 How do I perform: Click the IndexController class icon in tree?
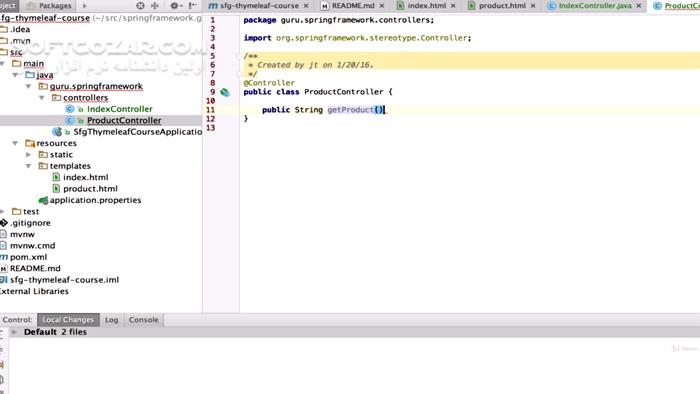(70, 109)
